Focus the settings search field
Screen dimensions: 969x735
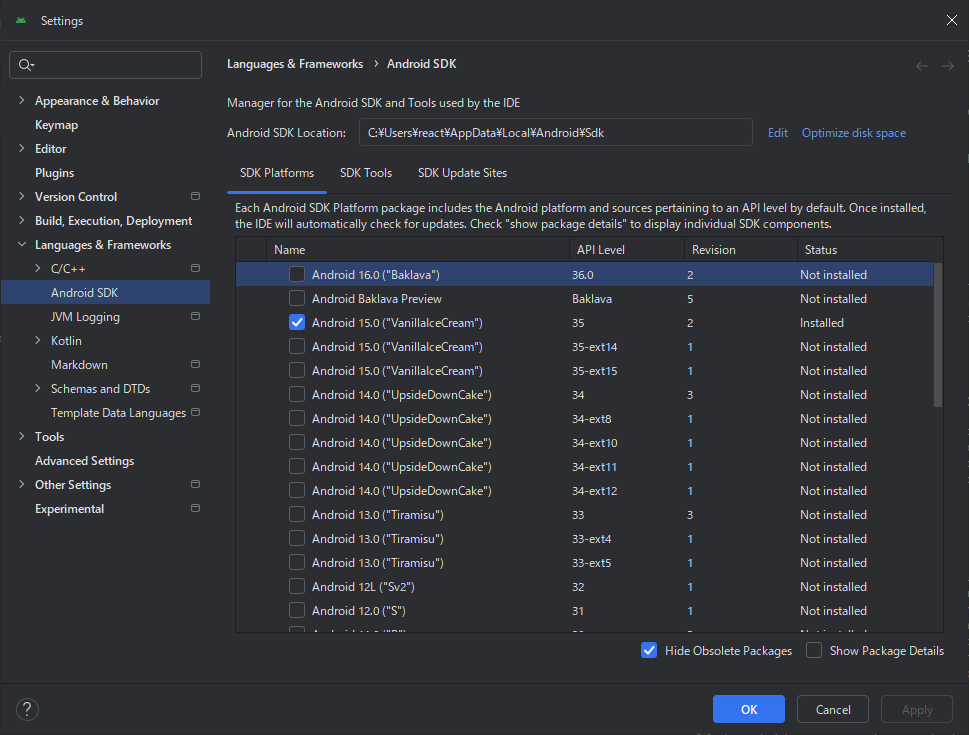coord(106,65)
